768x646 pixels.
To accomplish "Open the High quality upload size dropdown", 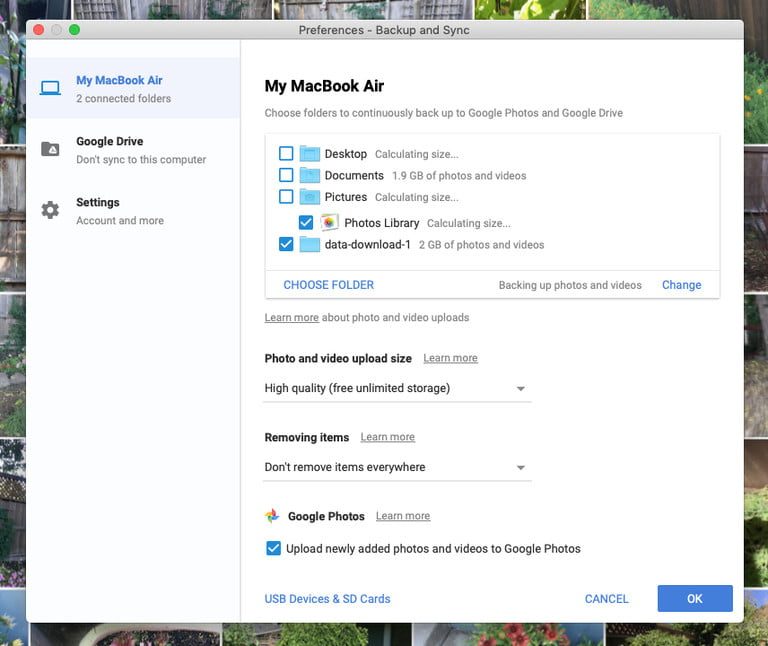I will [x=397, y=388].
